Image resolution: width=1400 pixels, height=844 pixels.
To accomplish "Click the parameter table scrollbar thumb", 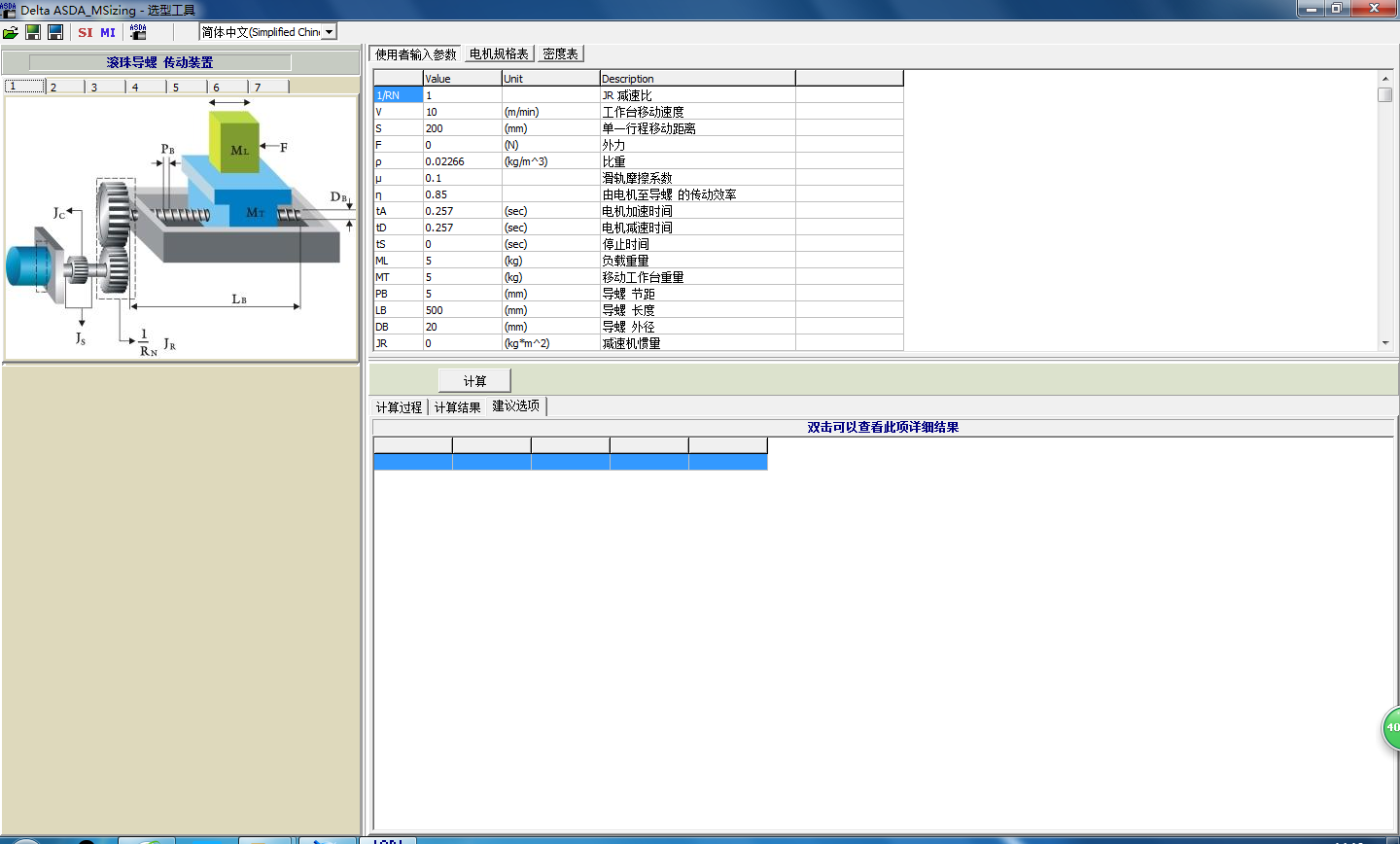I will point(1385,94).
